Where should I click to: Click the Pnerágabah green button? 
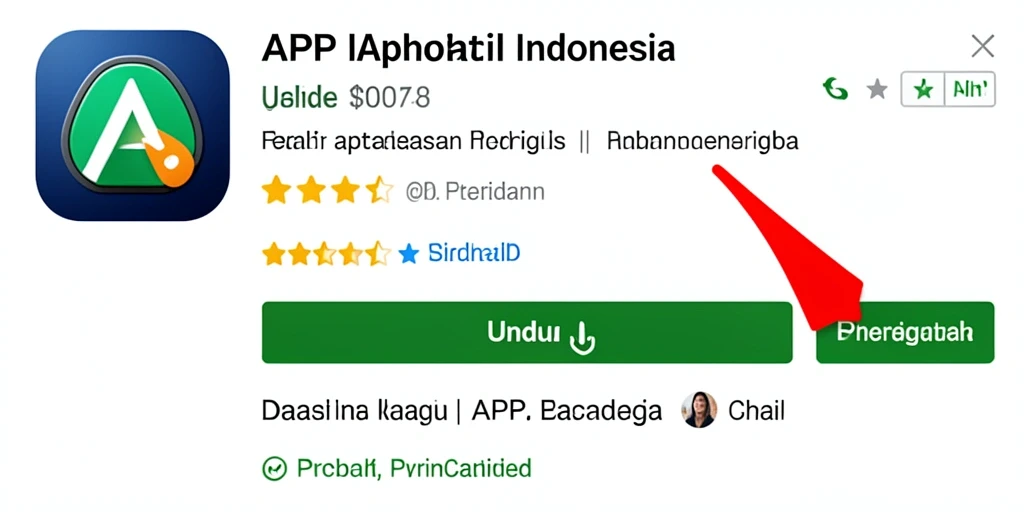(905, 332)
